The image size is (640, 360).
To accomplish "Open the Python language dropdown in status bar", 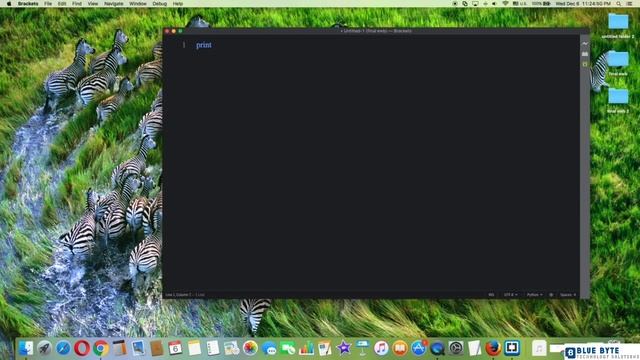I will click(x=534, y=294).
